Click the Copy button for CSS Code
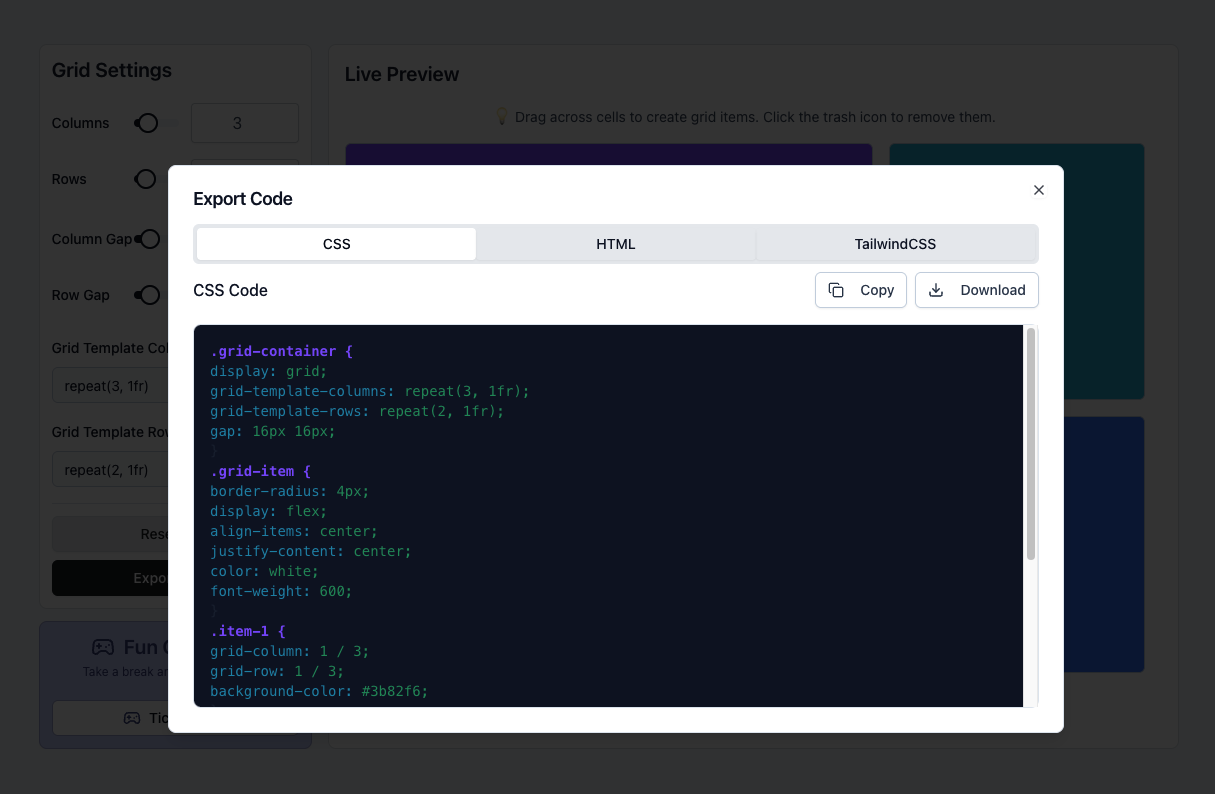This screenshot has height=794, width=1215. tap(860, 290)
